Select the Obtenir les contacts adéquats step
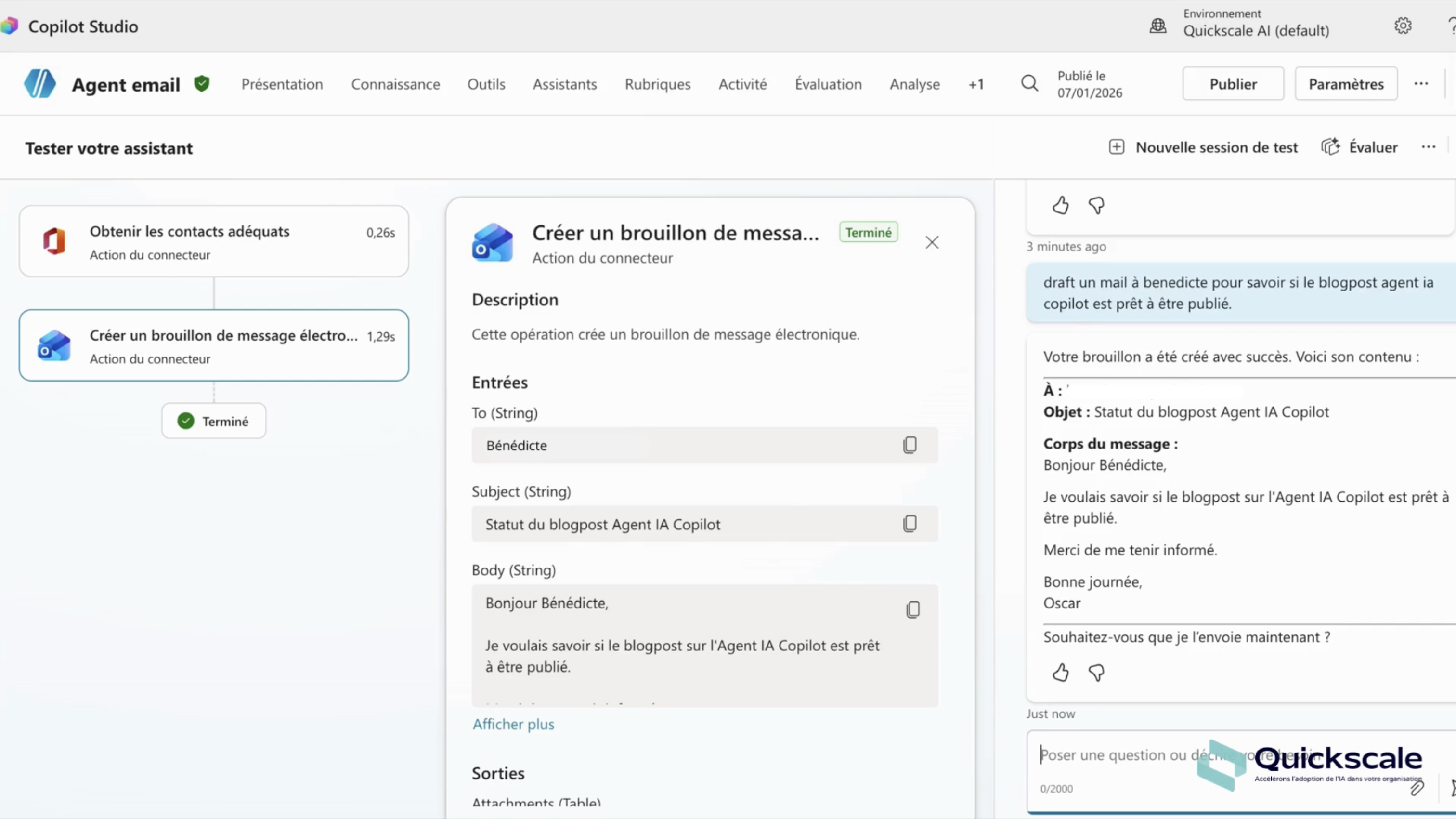 pyautogui.click(x=214, y=241)
